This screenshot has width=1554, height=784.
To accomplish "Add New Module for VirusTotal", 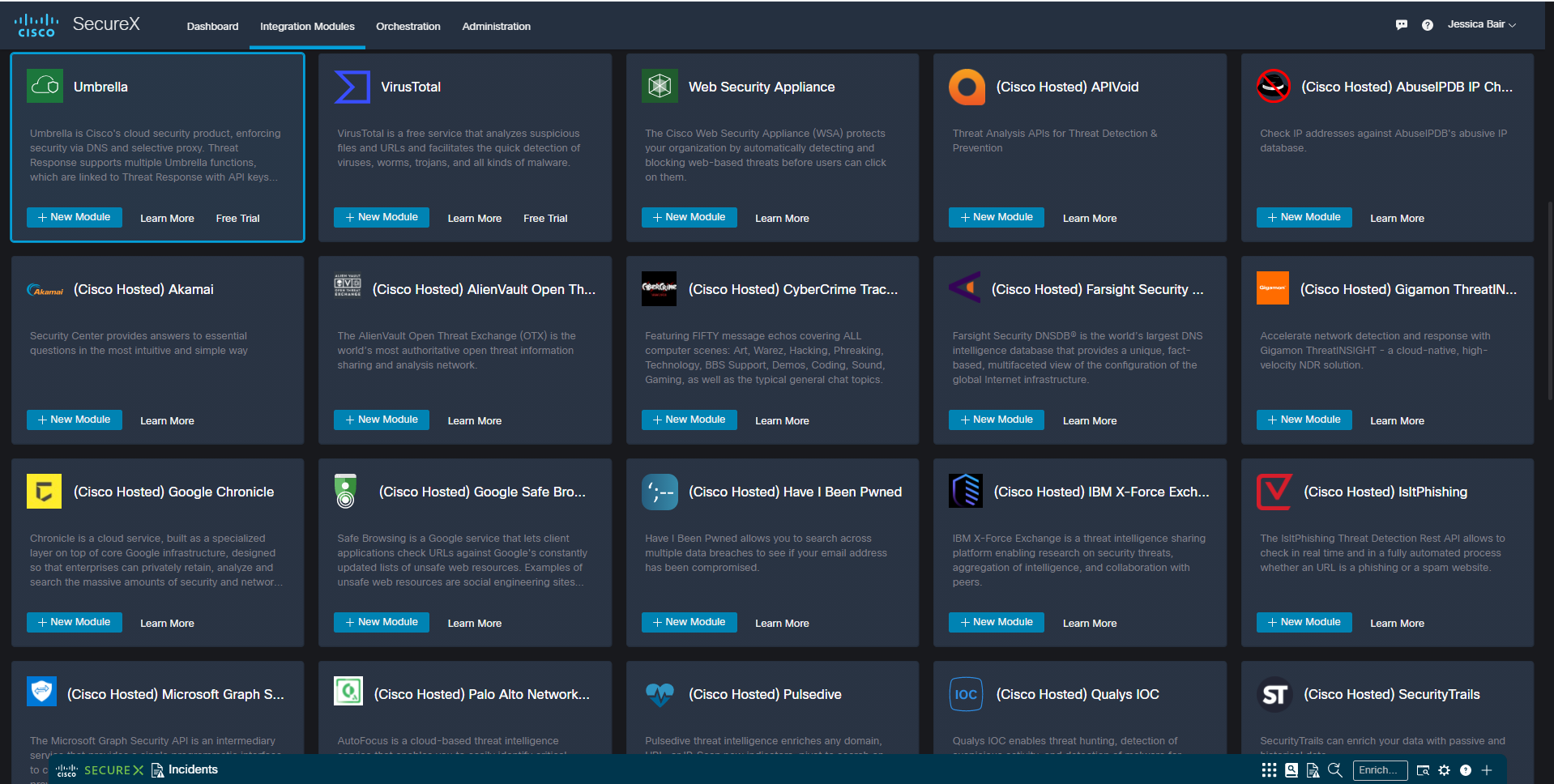I will pyautogui.click(x=381, y=217).
